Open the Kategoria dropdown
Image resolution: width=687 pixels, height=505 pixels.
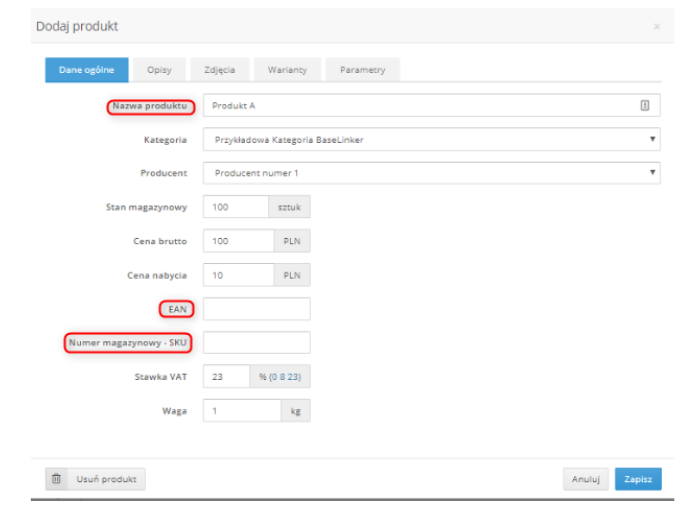tap(432, 140)
